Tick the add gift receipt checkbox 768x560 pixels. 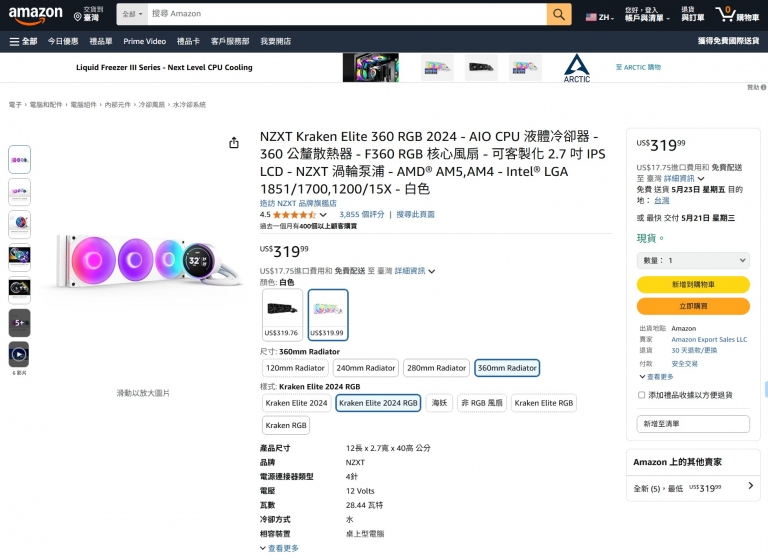coord(641,395)
